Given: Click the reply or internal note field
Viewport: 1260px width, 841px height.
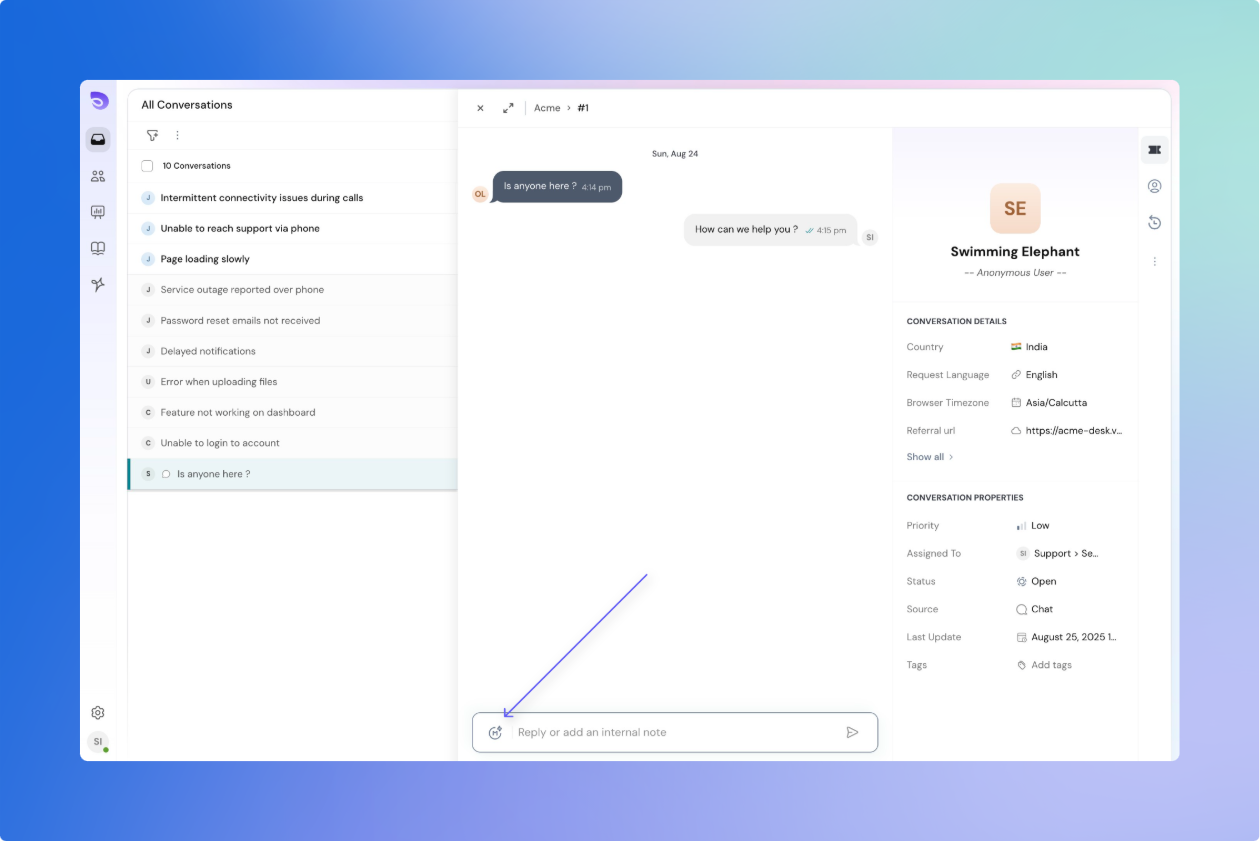Looking at the screenshot, I should (675, 732).
